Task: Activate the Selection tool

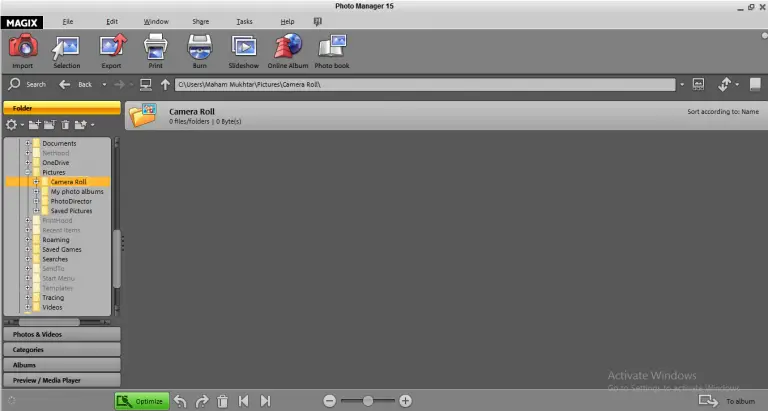Action: coord(67,51)
